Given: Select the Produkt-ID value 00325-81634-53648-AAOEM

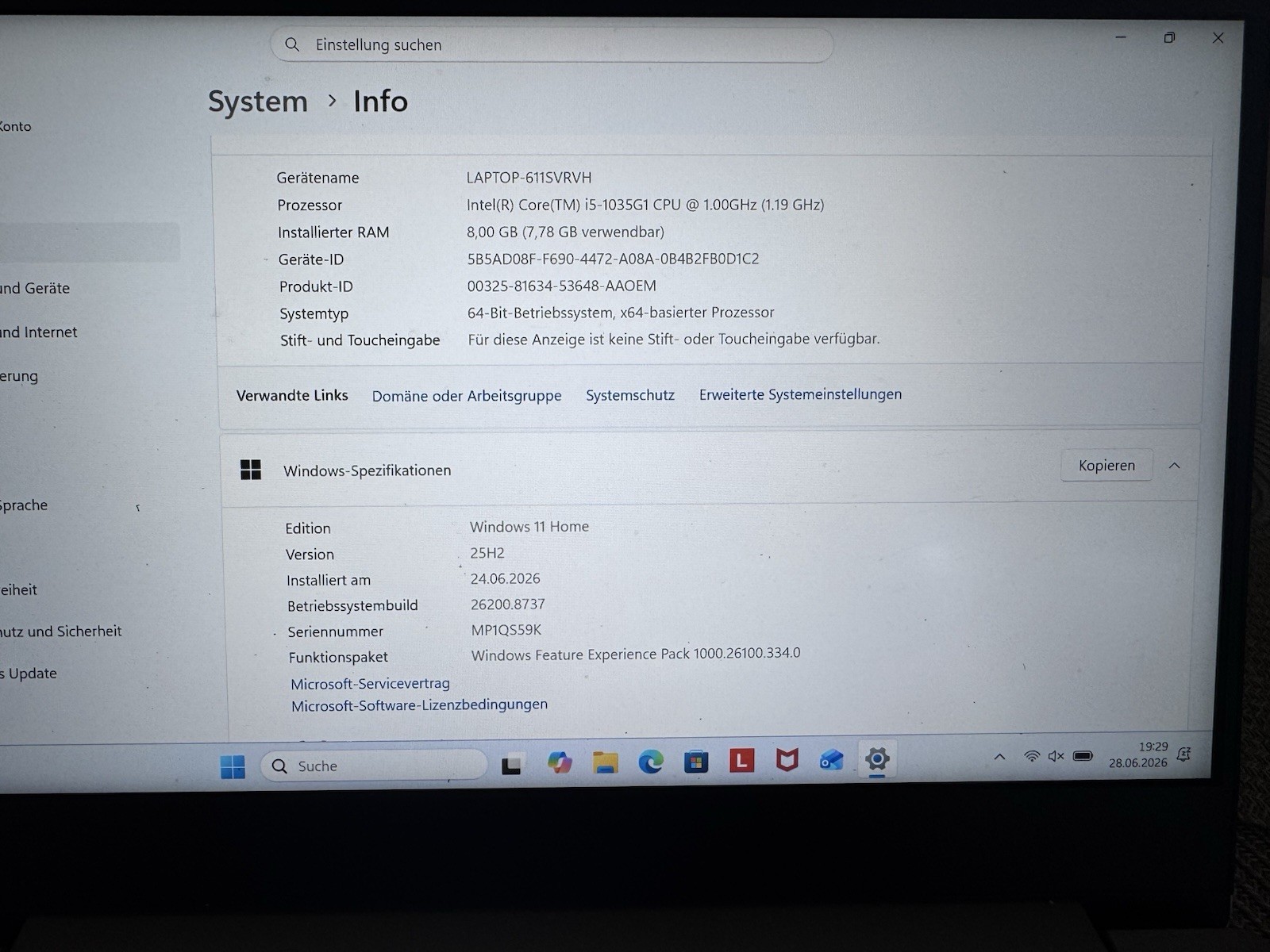Looking at the screenshot, I should click(x=561, y=286).
